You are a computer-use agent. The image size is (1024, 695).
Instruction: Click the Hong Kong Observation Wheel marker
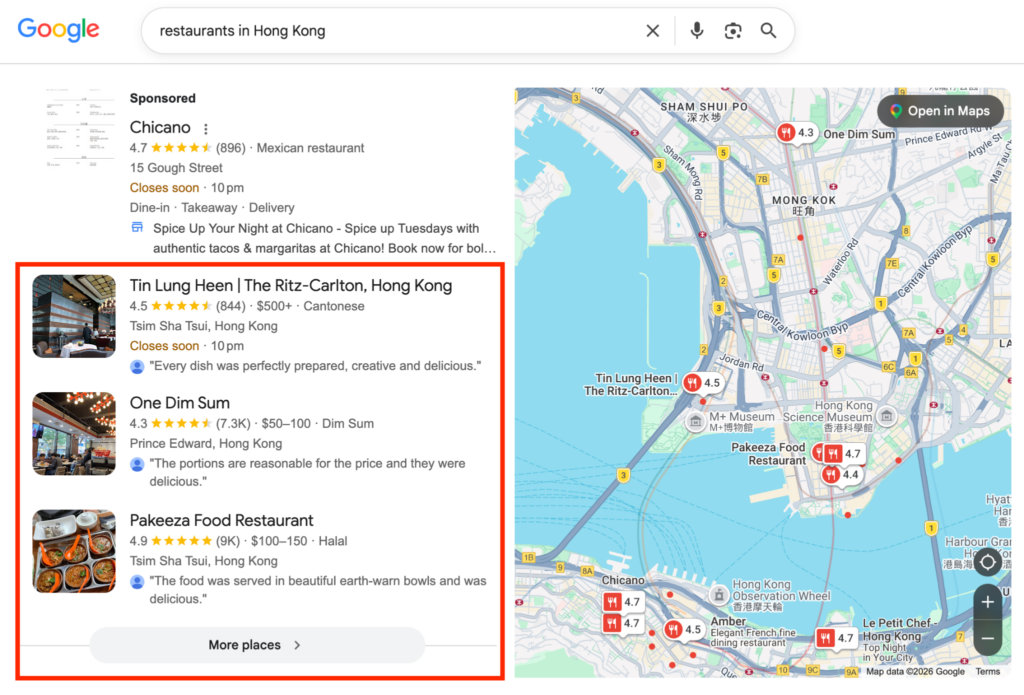719,594
